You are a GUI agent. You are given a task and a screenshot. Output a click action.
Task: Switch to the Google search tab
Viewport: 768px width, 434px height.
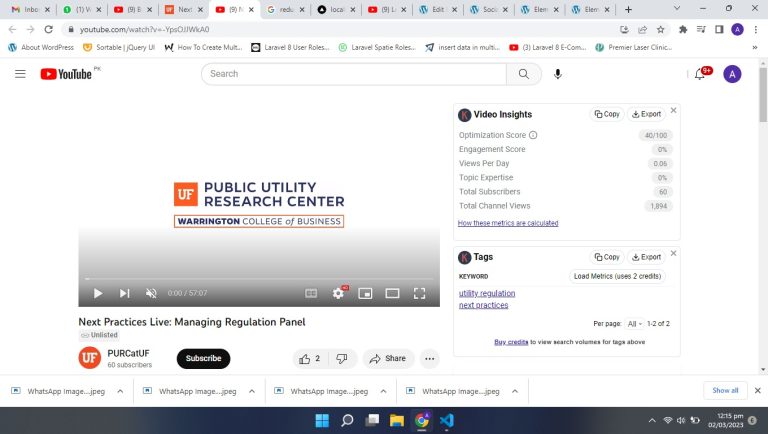pyautogui.click(x=286, y=9)
